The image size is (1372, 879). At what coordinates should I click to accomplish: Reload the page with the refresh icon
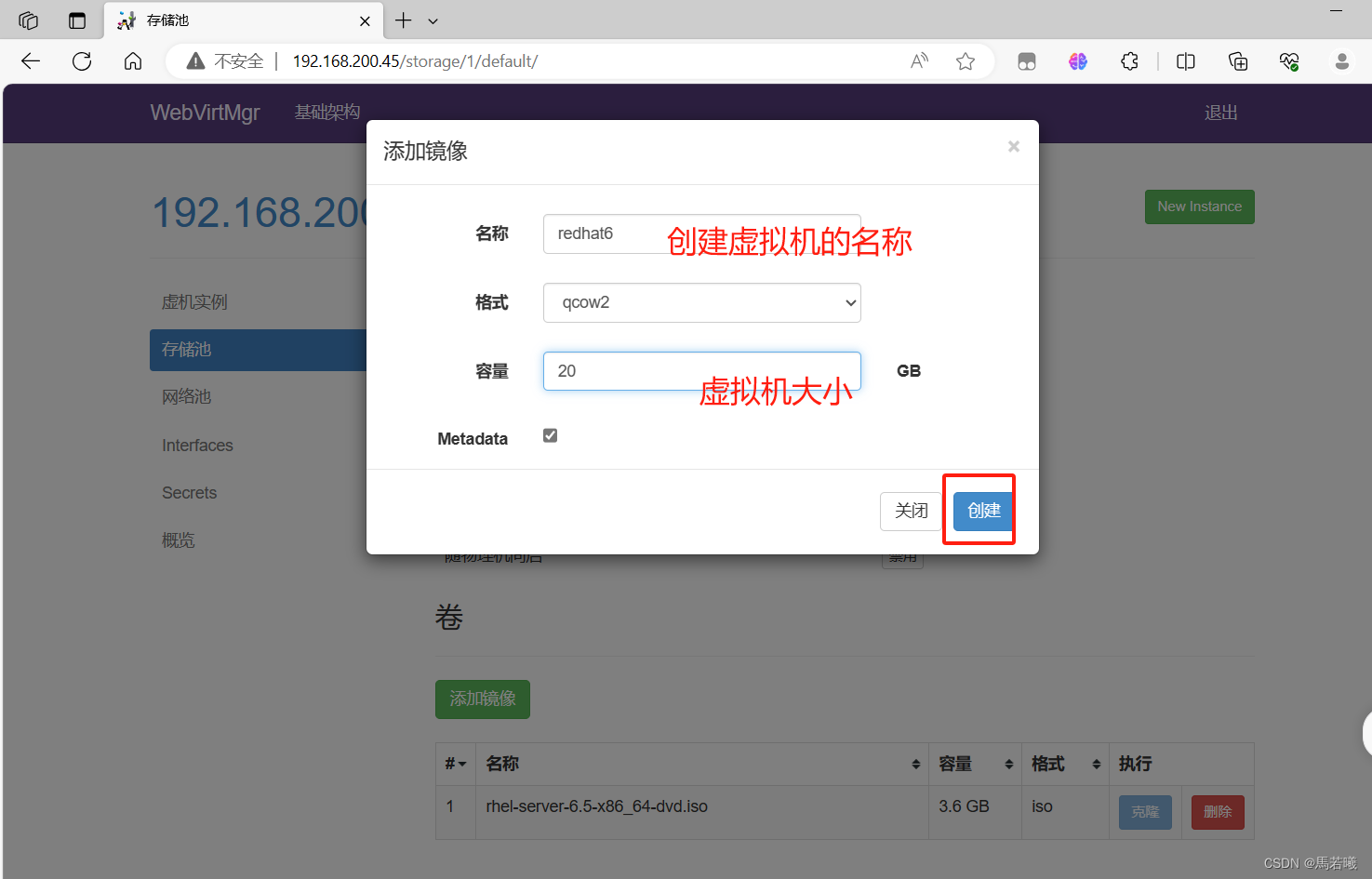(82, 61)
